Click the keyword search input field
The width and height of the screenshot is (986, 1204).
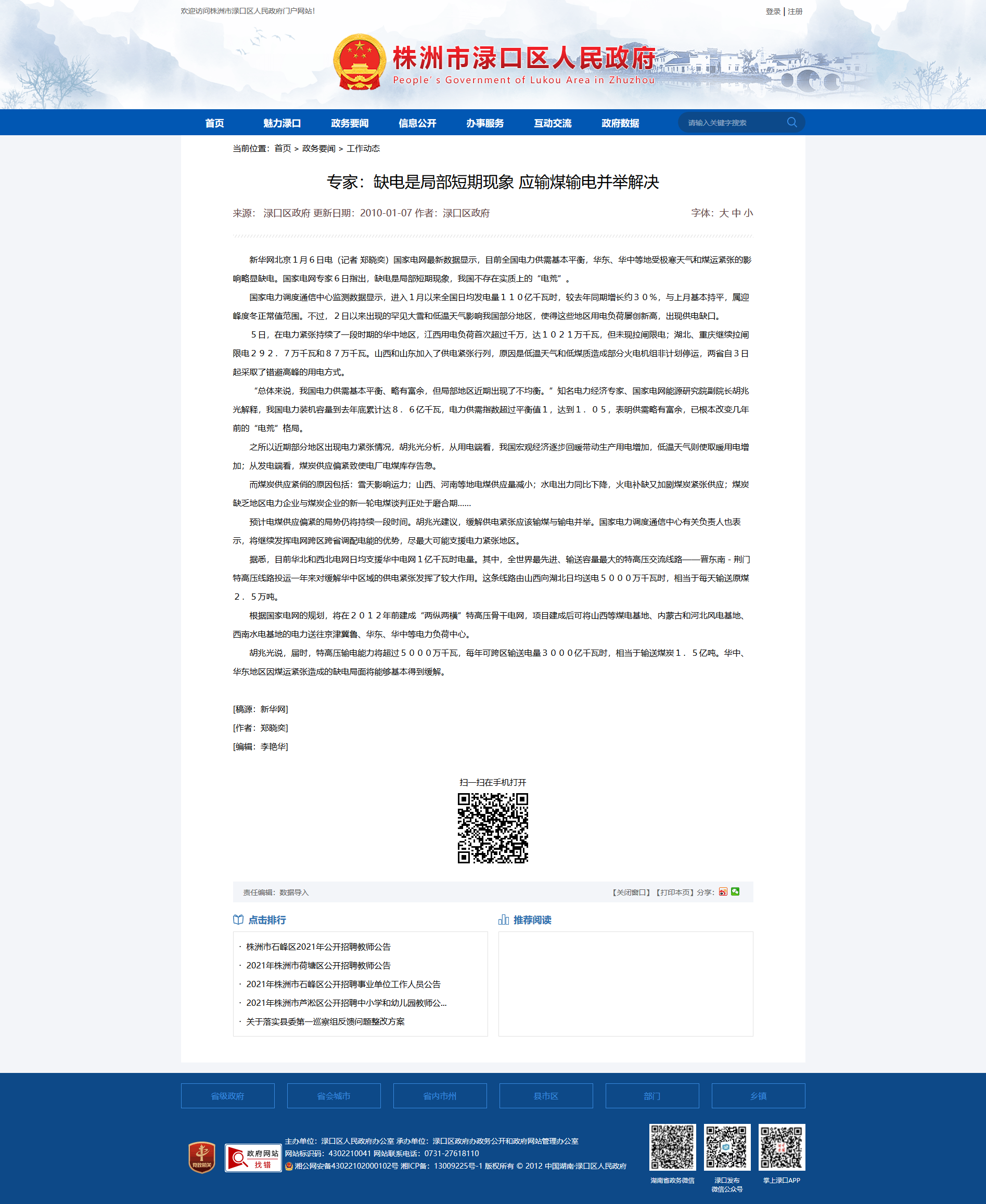point(733,123)
